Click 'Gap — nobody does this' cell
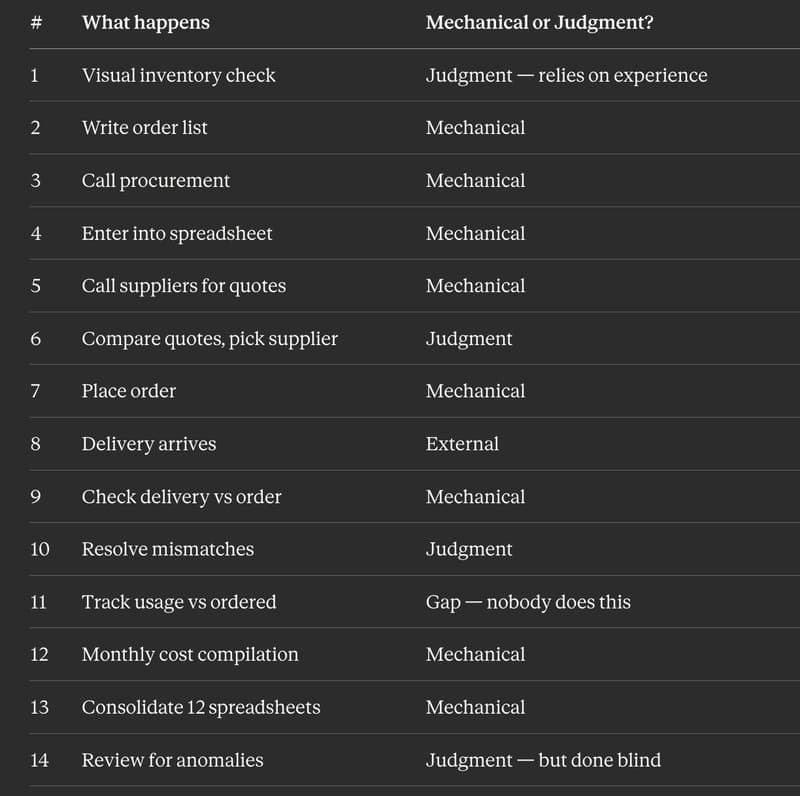800x796 pixels. [x=528, y=602]
